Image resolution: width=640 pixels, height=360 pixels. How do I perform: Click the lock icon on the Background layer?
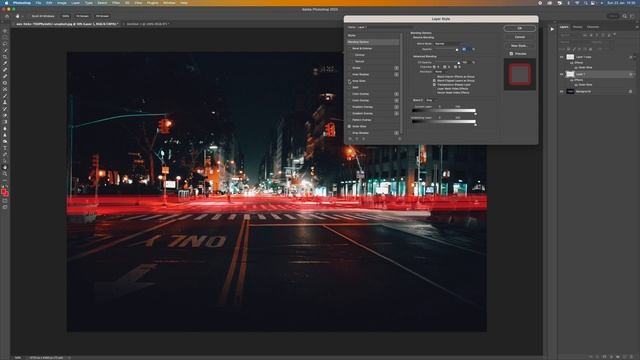click(x=630, y=91)
